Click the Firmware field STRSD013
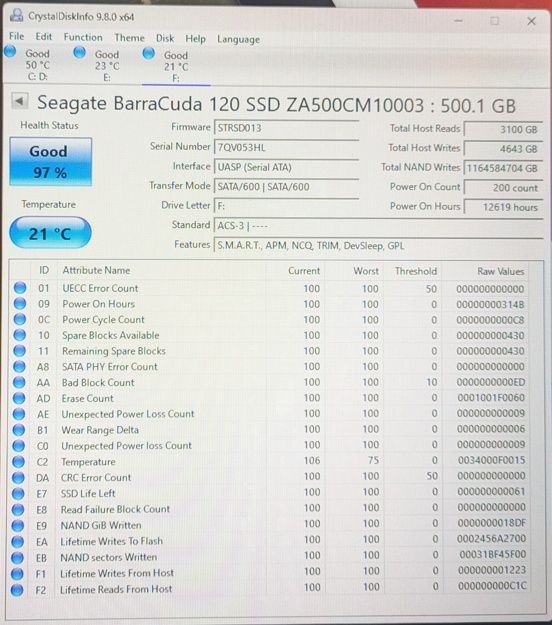 (287, 128)
